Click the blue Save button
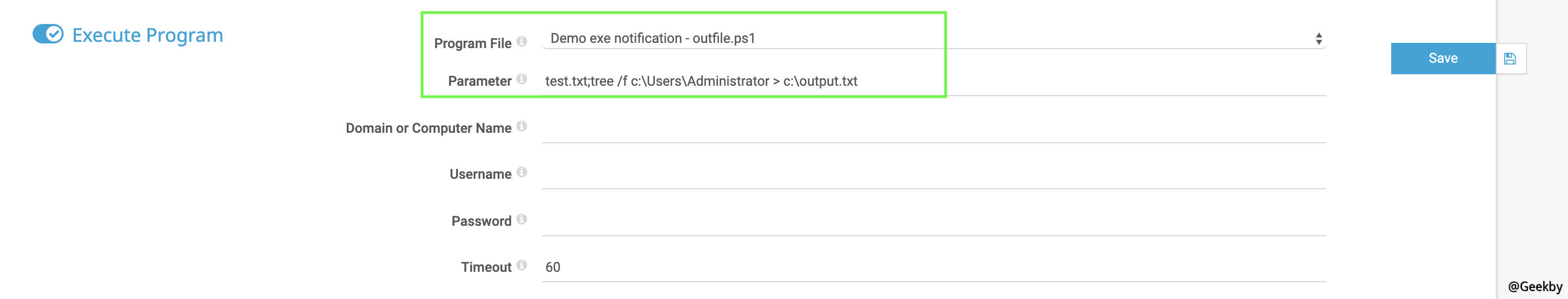Viewport: 1568px width, 299px height. click(x=1442, y=59)
